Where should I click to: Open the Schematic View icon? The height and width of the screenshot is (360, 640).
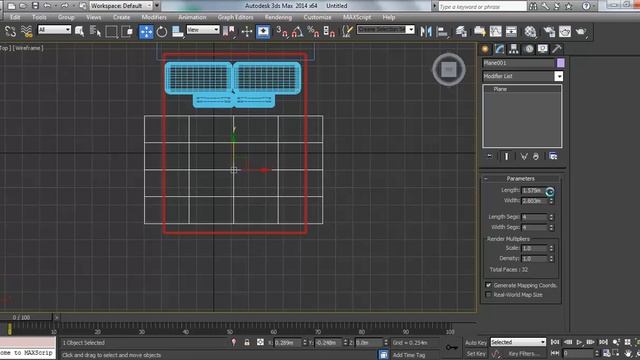pyautogui.click(x=511, y=31)
